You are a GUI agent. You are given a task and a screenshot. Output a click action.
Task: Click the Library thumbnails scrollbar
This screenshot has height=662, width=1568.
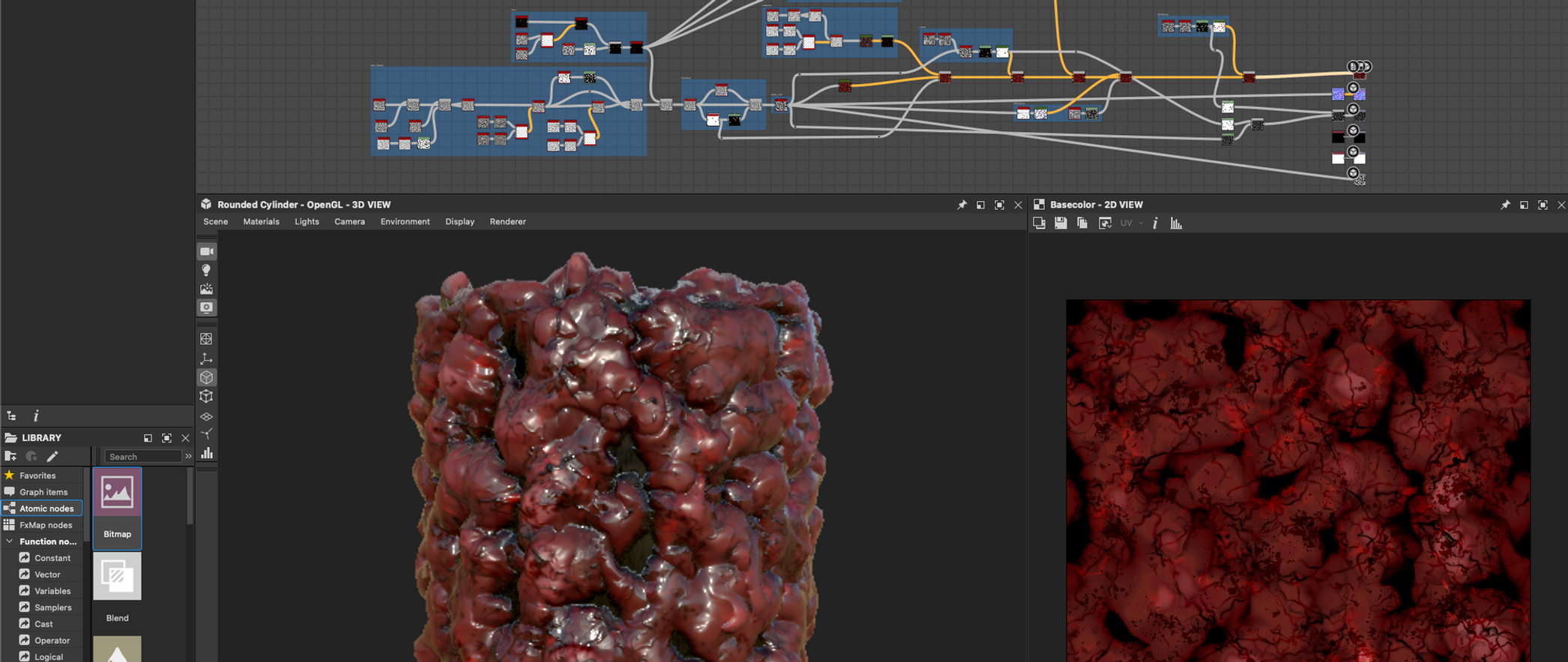click(190, 496)
